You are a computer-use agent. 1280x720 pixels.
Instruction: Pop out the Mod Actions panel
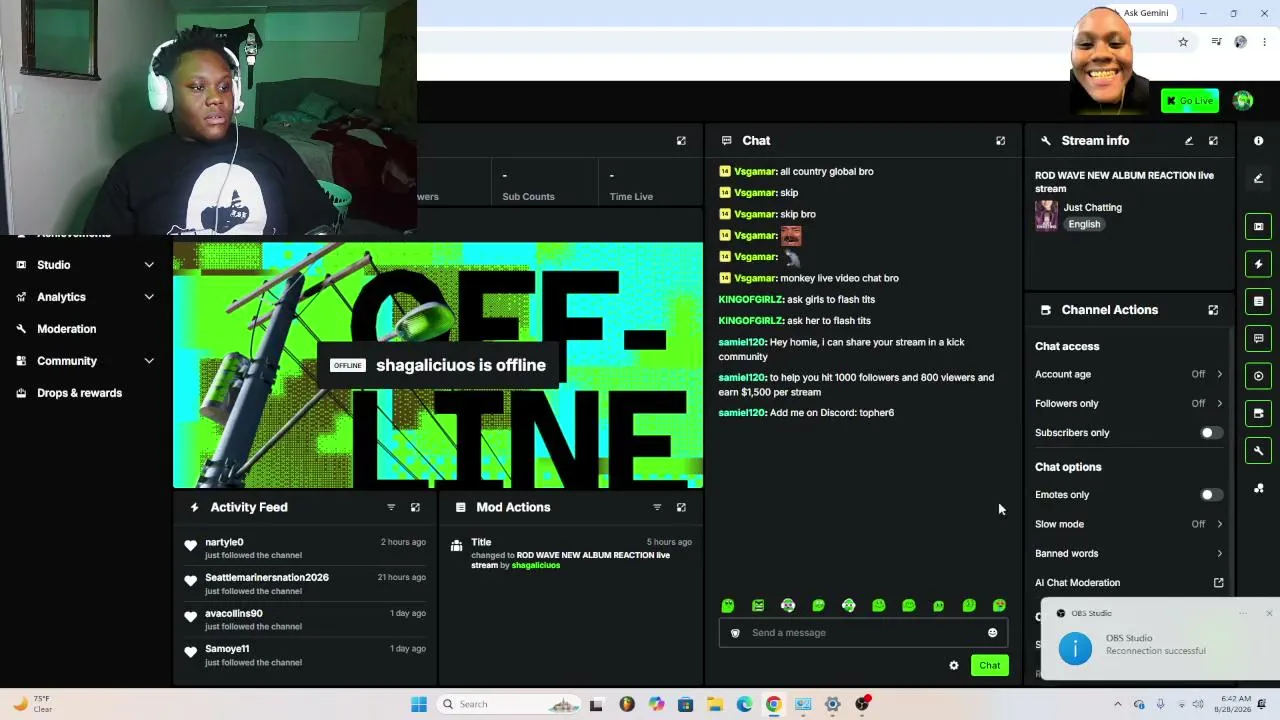tap(681, 507)
